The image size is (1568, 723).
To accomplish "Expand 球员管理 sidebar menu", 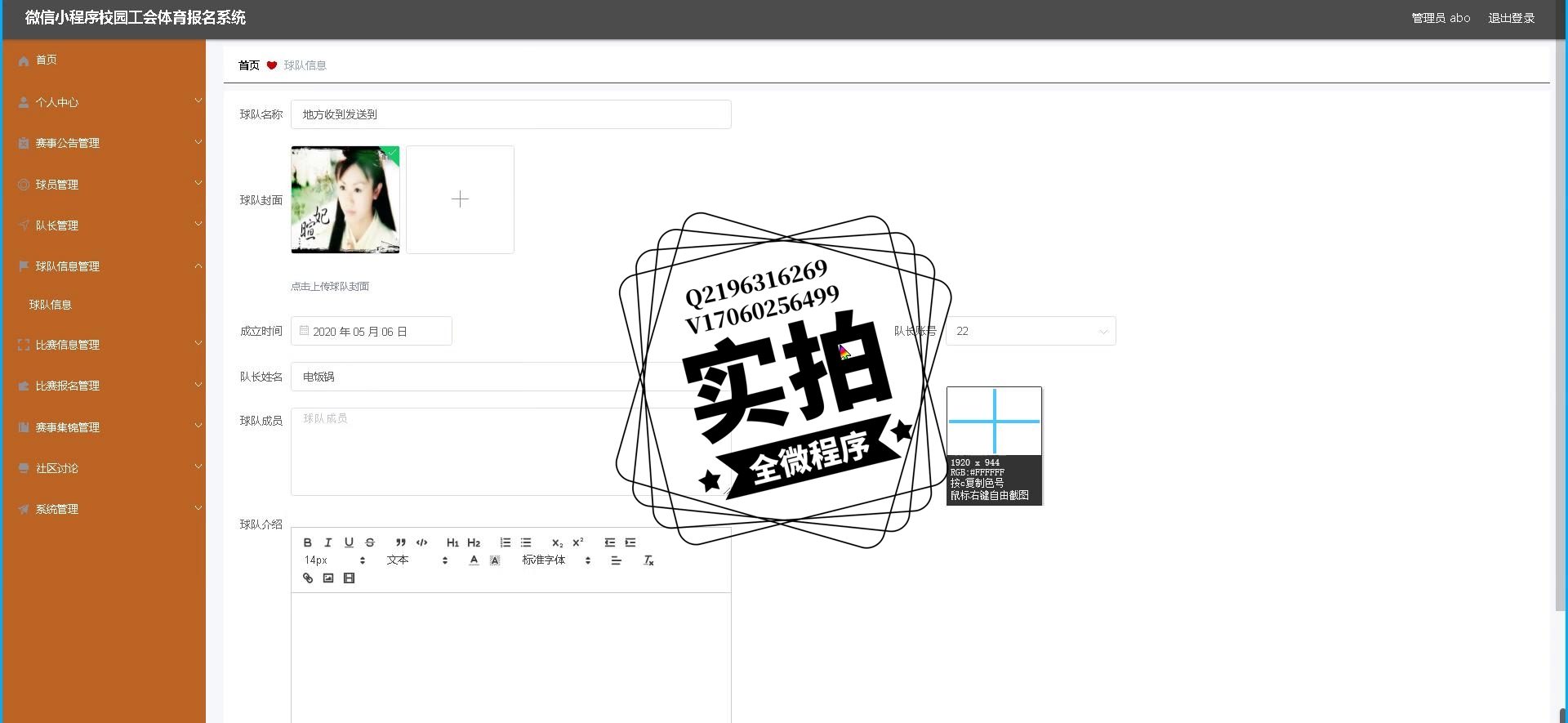I will coord(104,185).
